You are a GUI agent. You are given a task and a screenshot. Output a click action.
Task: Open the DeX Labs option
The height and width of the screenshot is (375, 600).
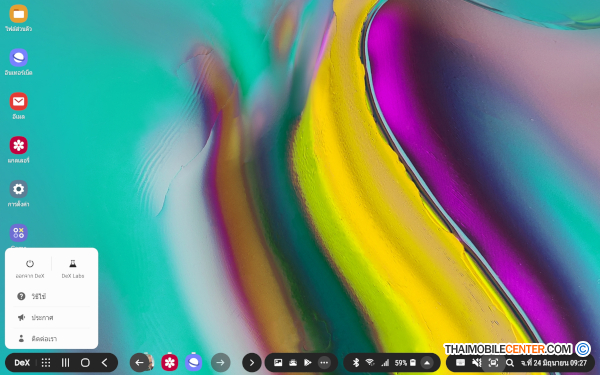click(x=73, y=269)
